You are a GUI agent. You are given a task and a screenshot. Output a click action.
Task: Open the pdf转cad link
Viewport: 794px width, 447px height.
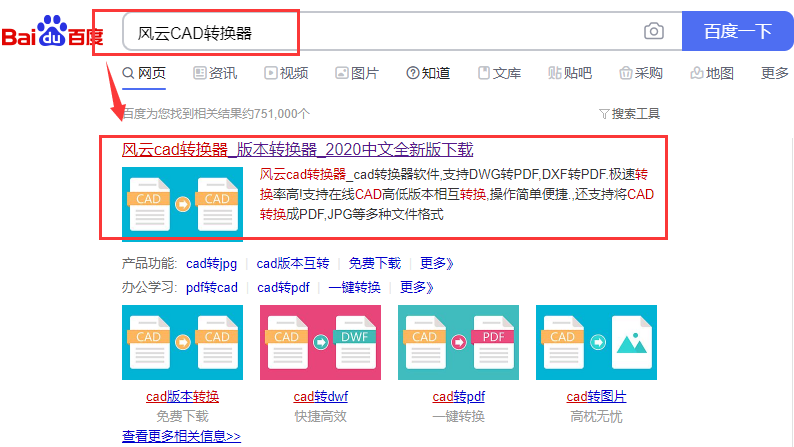point(212,288)
